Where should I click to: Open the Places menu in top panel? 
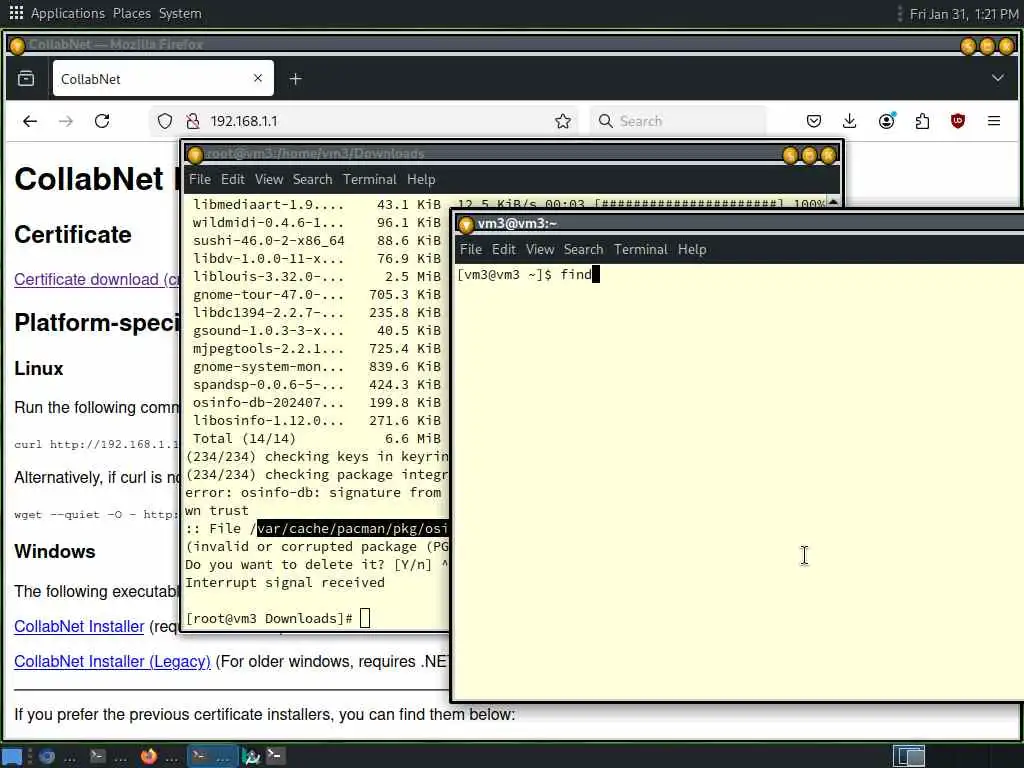click(132, 13)
